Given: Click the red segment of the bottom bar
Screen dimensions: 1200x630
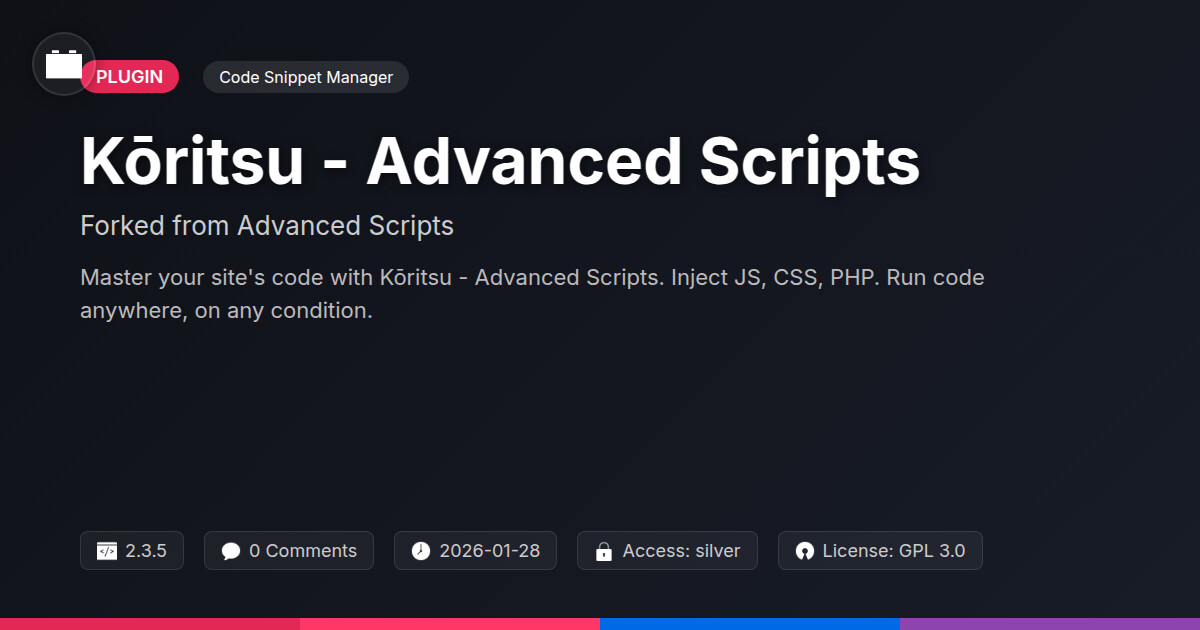Looking at the screenshot, I should (x=150, y=623).
